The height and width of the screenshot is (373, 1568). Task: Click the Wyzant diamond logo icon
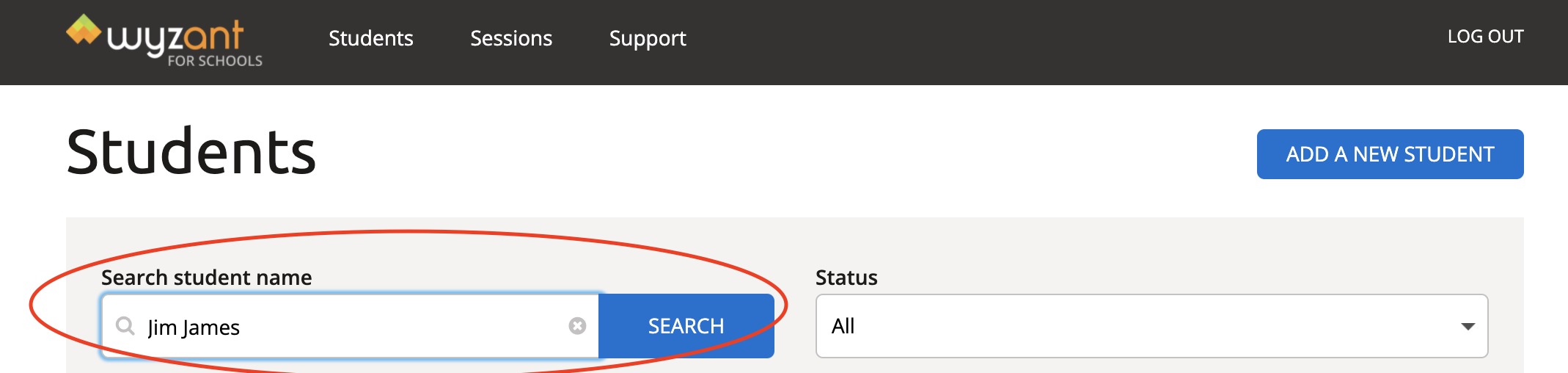coord(84,30)
